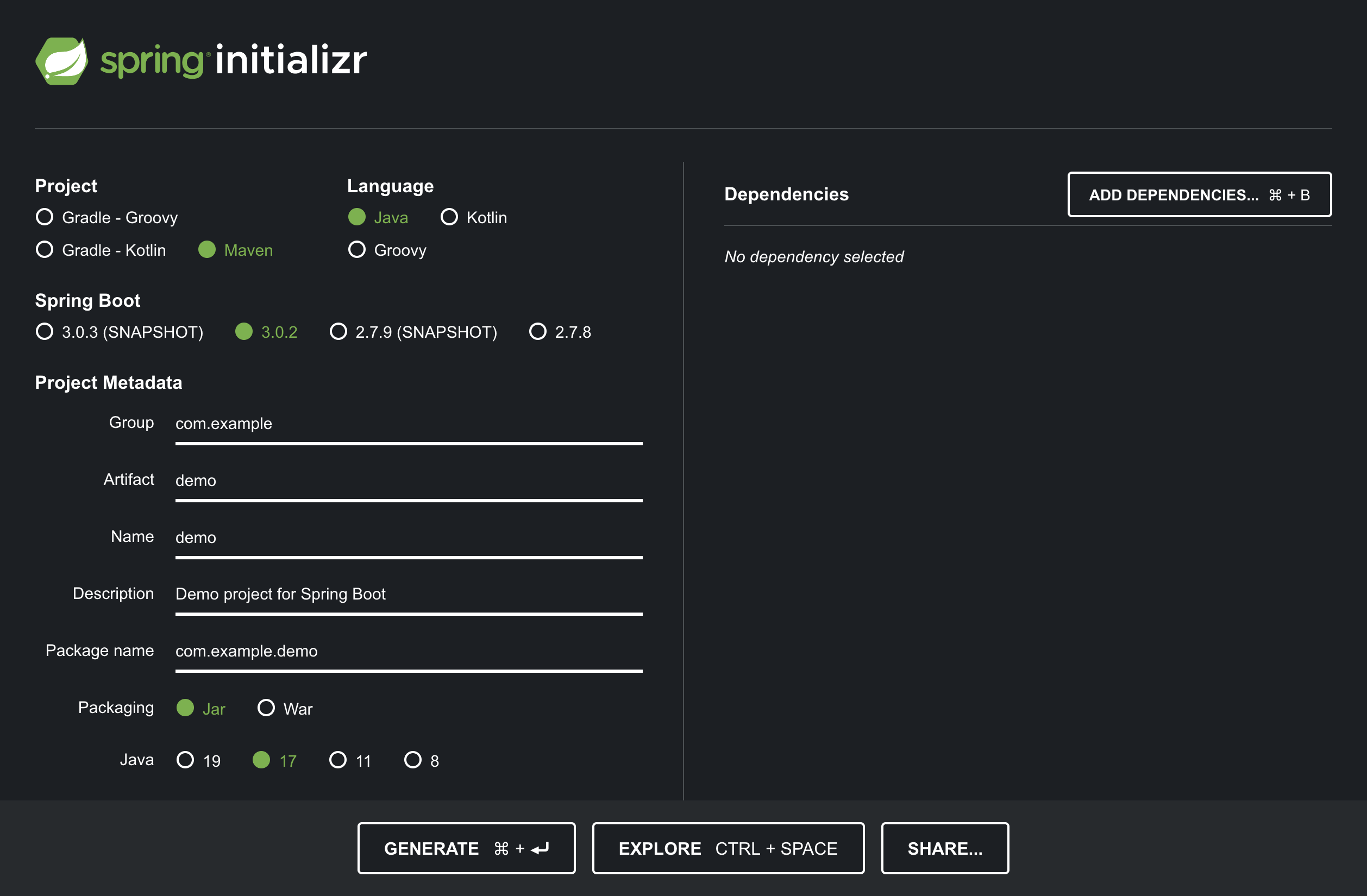Select Spring Boot 3.0.3 (SNAPSHOT)
The height and width of the screenshot is (896, 1367).
click(x=120, y=332)
